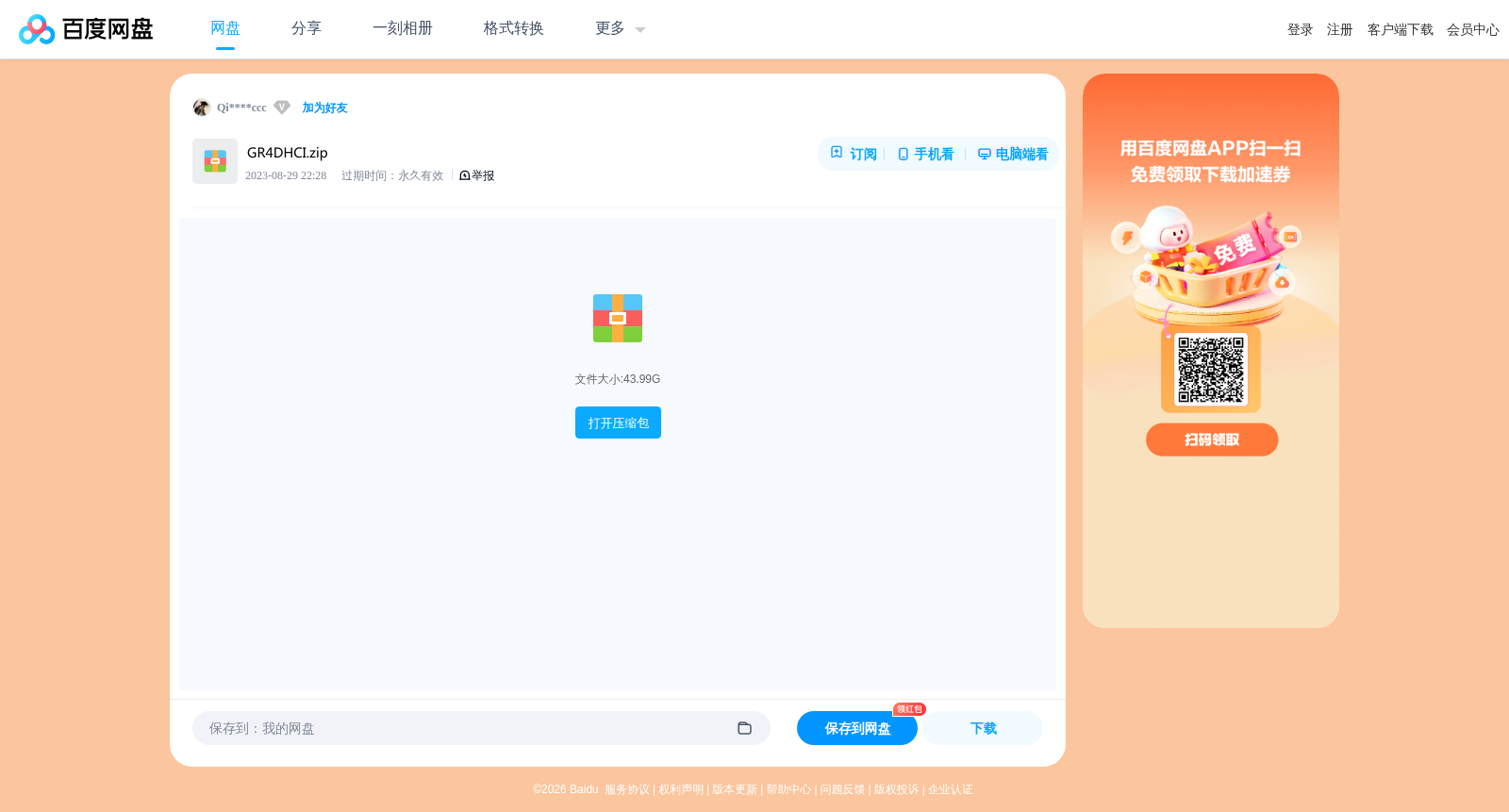
Task: Open the 权利声明 footer link
Action: point(681,789)
